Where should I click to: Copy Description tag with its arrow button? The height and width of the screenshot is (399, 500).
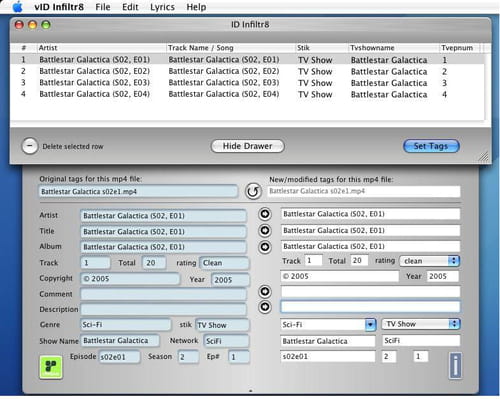(265, 307)
